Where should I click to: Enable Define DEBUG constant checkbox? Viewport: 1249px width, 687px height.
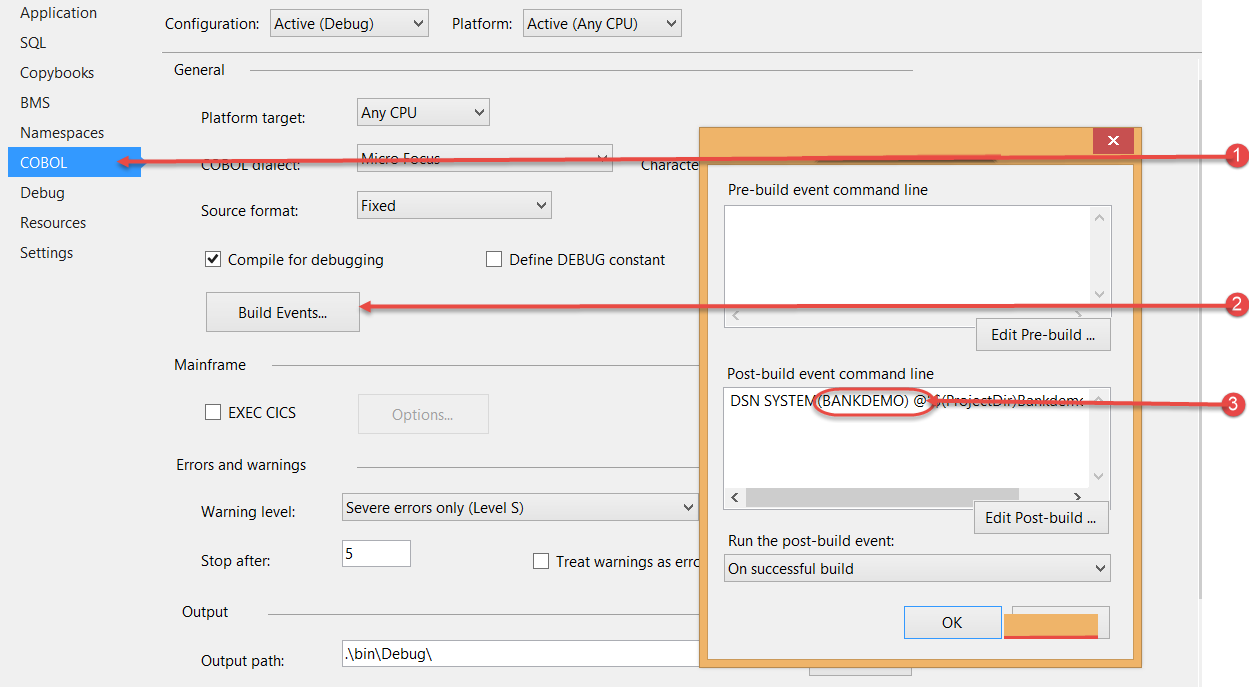[494, 259]
